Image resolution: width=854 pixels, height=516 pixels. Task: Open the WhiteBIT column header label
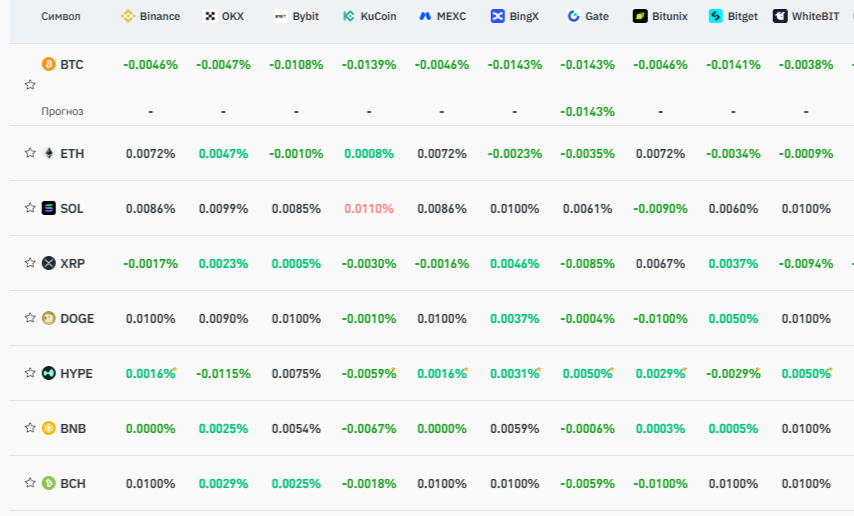click(815, 16)
